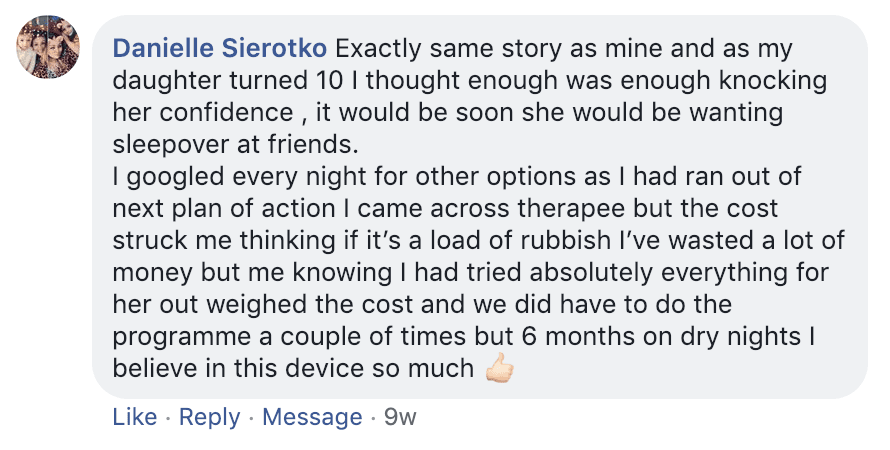Open Danielle Sierotko's profile name link
The image size is (890, 450).
(221, 48)
